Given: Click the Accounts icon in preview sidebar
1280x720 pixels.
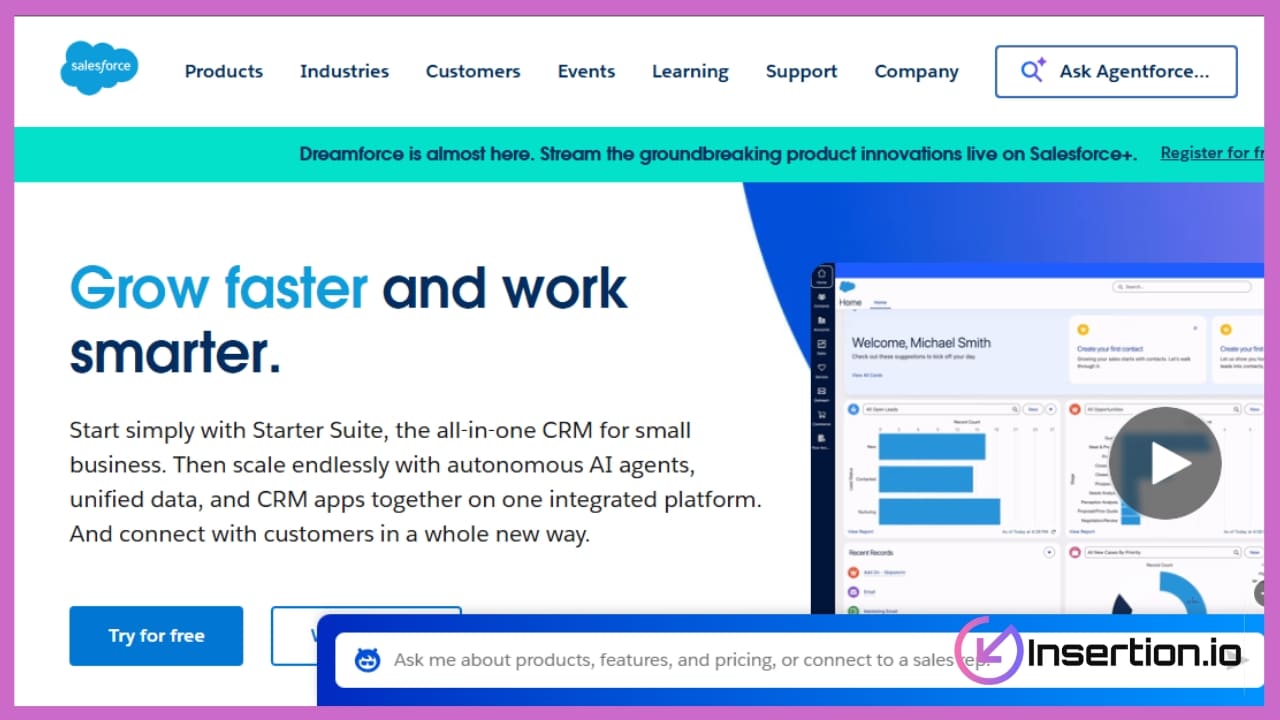Looking at the screenshot, I should [822, 322].
